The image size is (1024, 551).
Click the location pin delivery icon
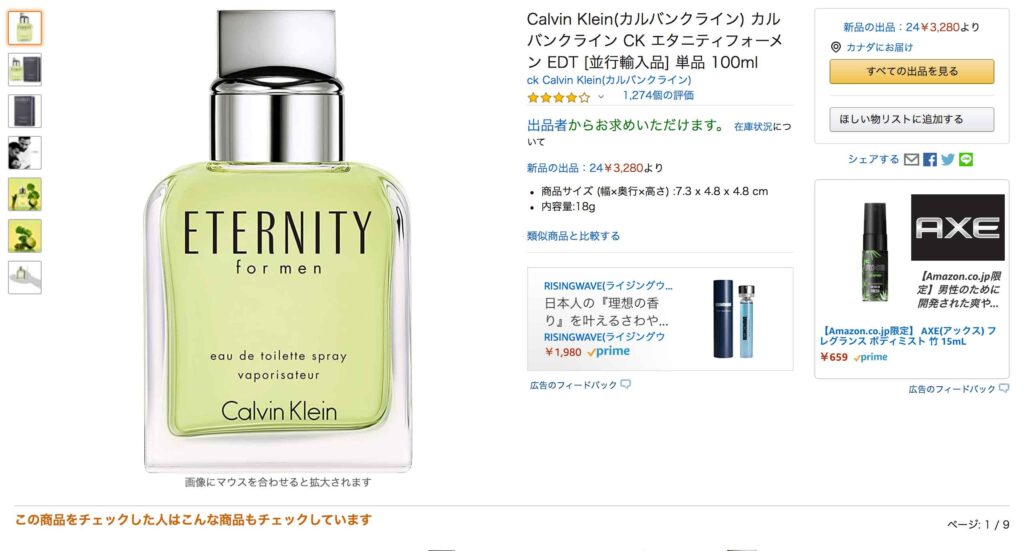[x=835, y=47]
